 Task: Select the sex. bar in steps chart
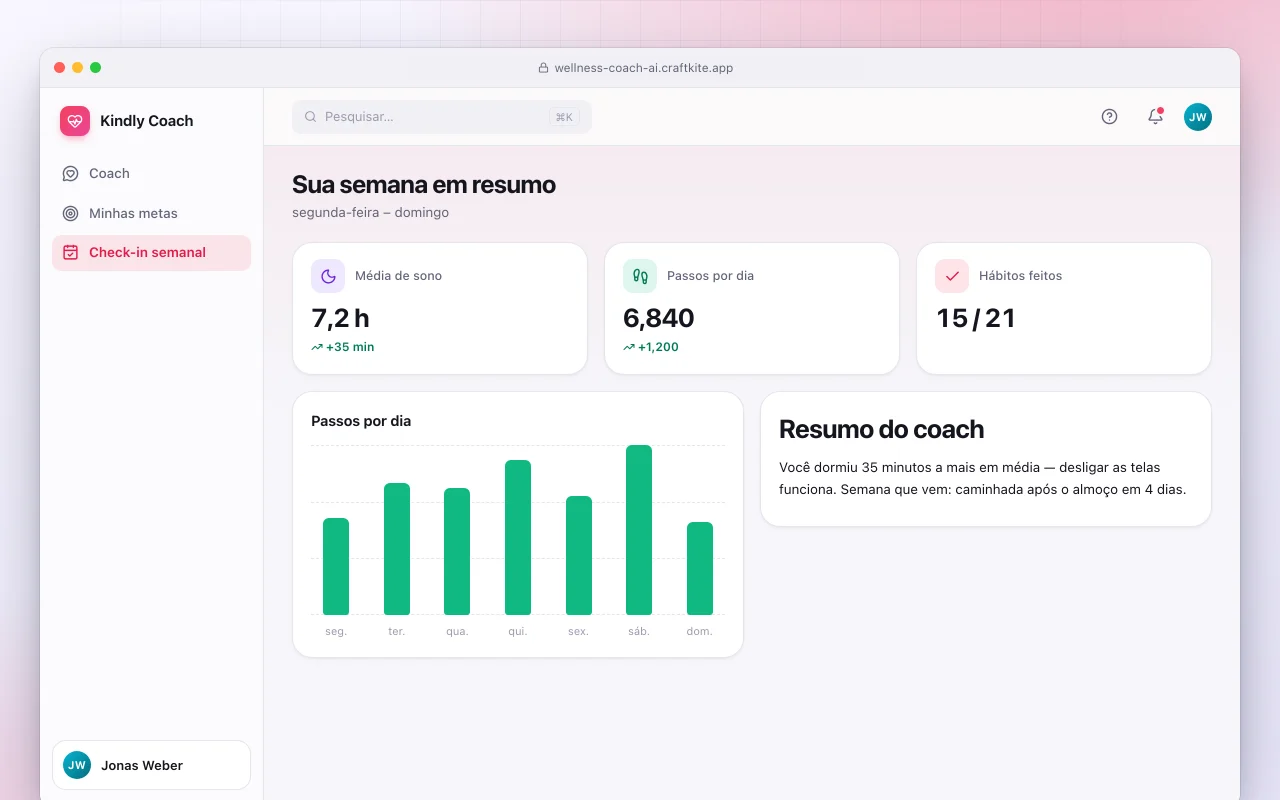[x=579, y=555]
